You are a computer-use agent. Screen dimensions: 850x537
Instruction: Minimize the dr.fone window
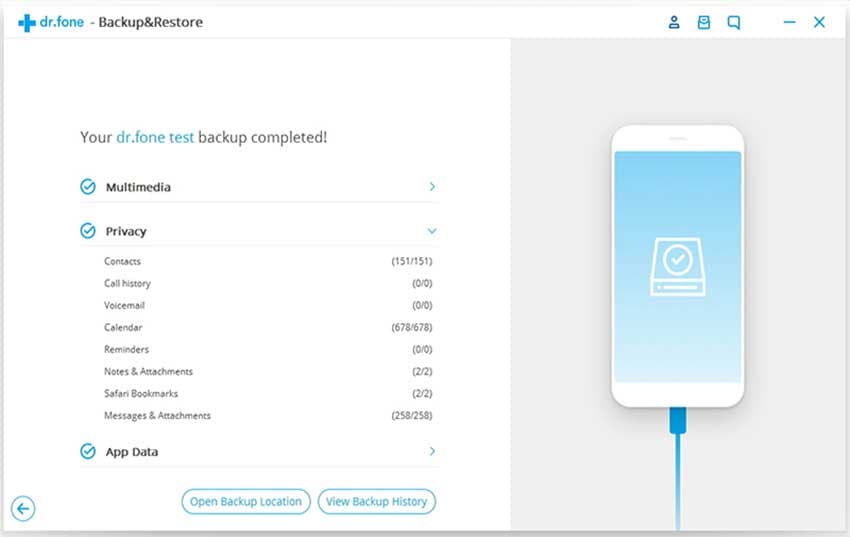(x=789, y=22)
